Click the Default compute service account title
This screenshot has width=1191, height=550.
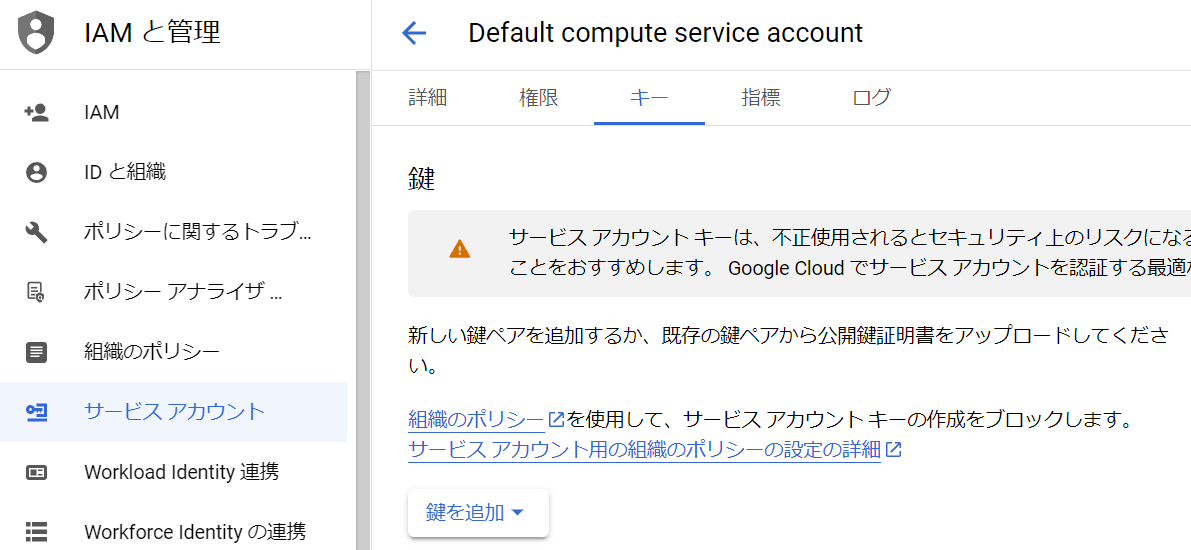pos(665,33)
